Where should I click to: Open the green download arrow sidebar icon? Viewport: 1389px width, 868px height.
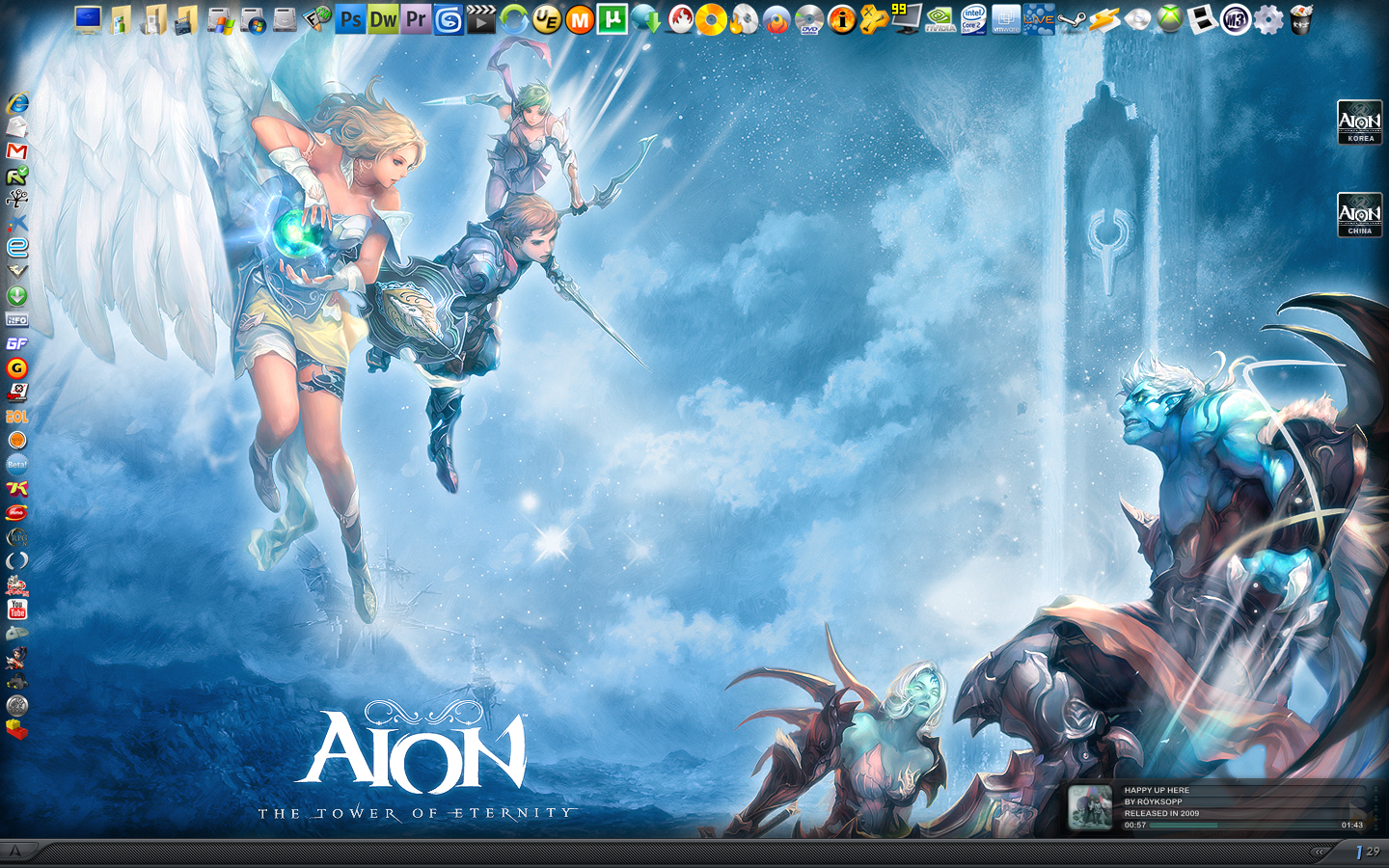click(x=17, y=296)
